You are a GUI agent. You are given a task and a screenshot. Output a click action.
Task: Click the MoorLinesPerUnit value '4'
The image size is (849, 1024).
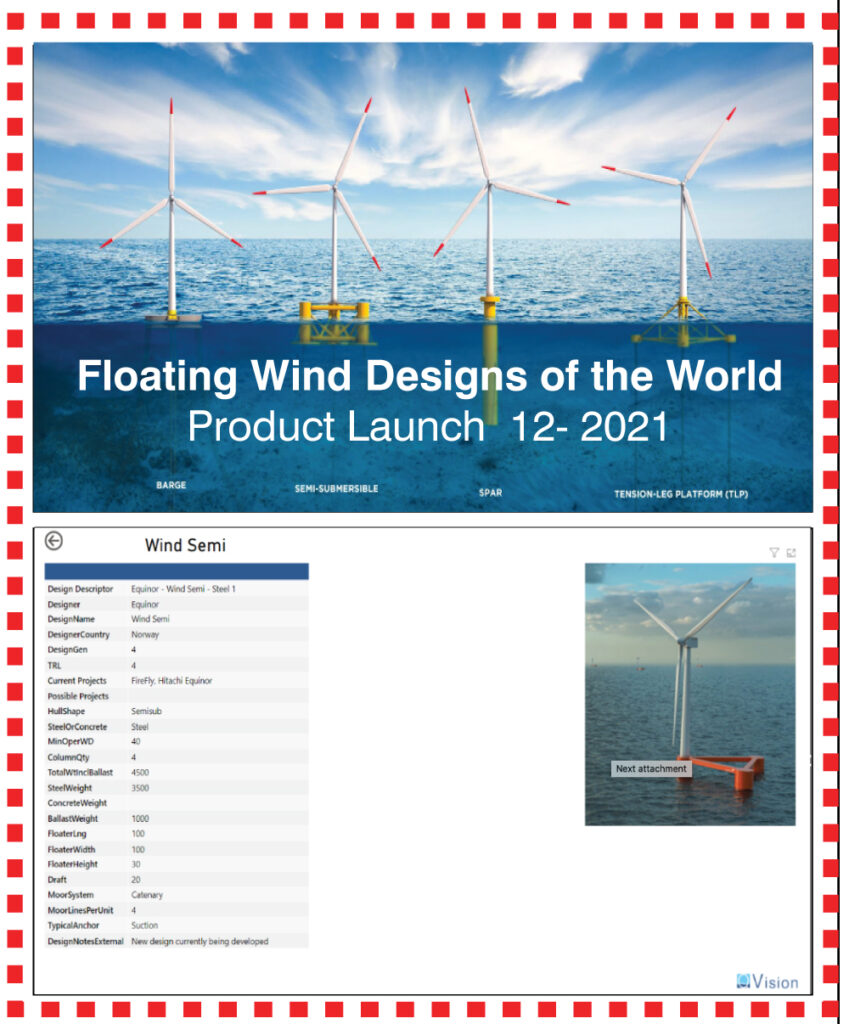[x=134, y=911]
